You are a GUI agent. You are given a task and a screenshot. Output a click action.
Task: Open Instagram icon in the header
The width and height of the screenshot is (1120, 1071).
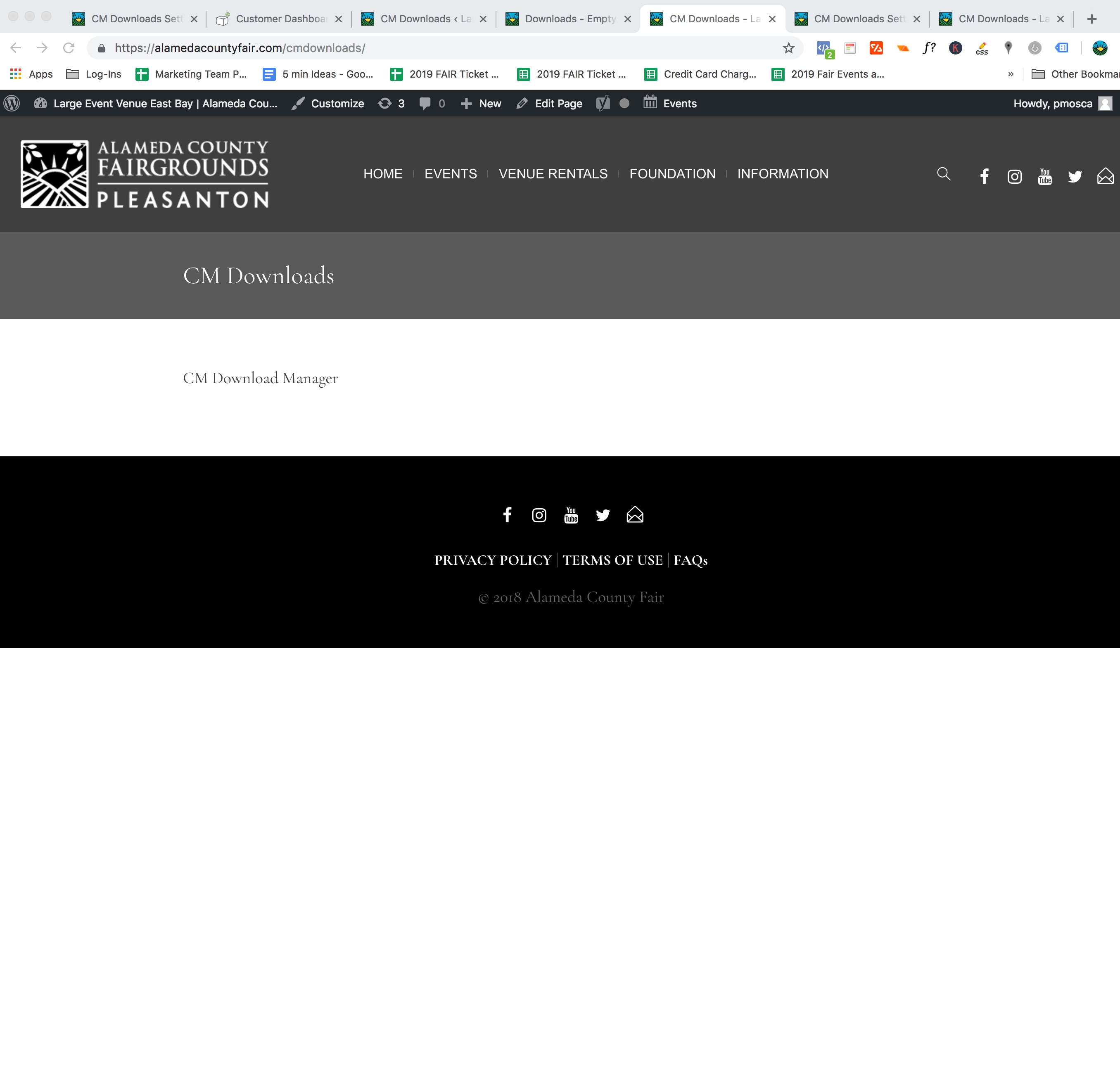(x=1014, y=176)
